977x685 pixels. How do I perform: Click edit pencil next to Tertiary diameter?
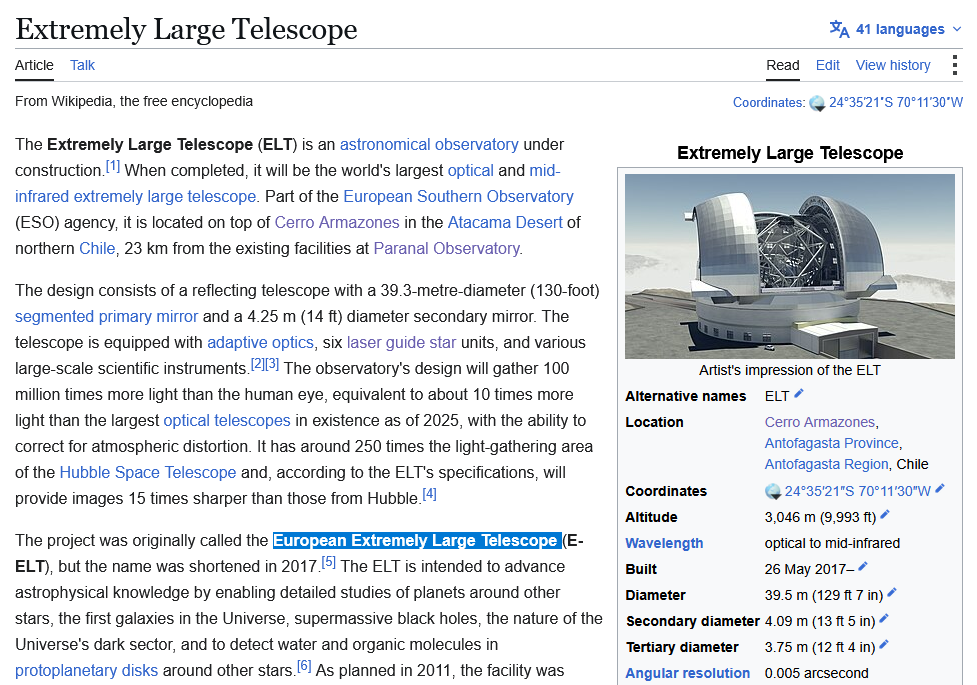pos(884,645)
